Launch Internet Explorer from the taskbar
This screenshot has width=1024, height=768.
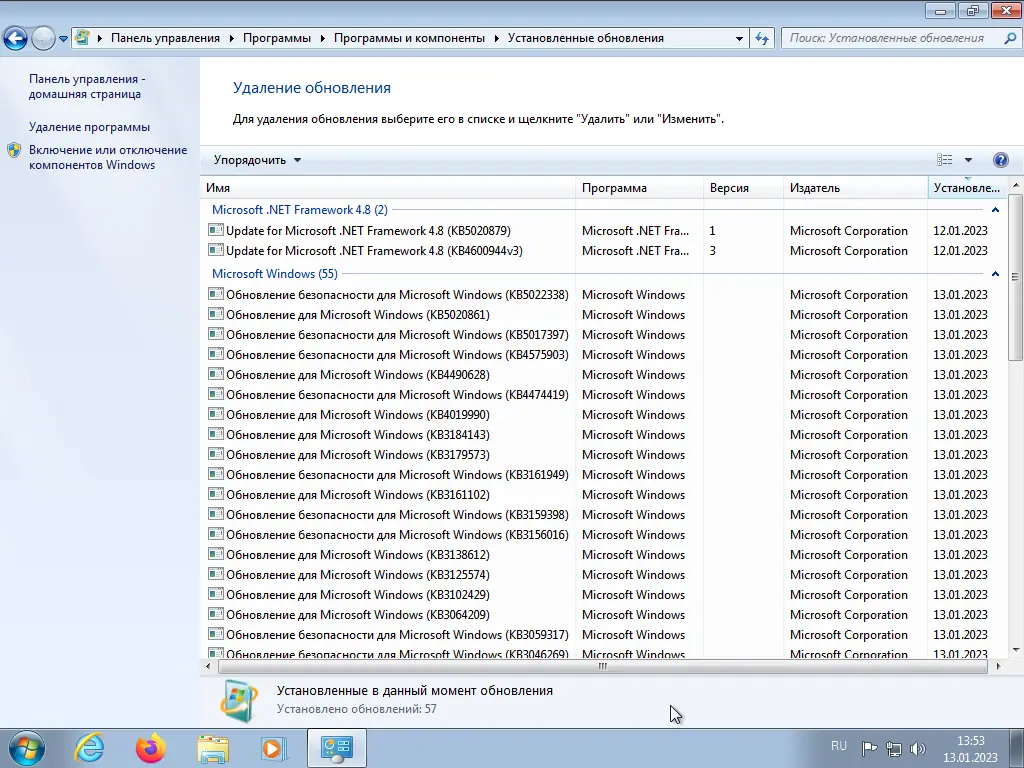[89, 748]
